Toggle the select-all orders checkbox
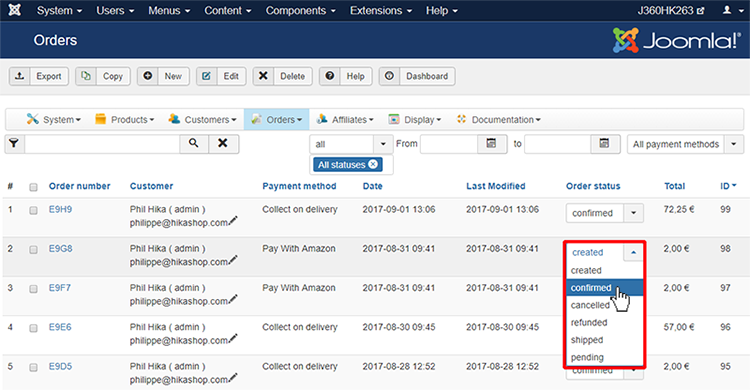The image size is (750, 390). (33, 187)
